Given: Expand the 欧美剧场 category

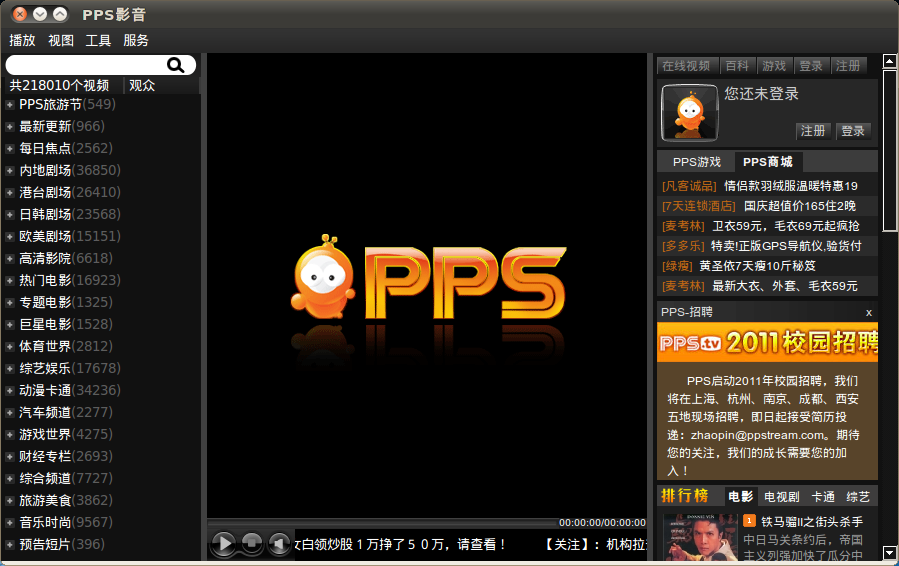Looking at the screenshot, I should pos(10,236).
